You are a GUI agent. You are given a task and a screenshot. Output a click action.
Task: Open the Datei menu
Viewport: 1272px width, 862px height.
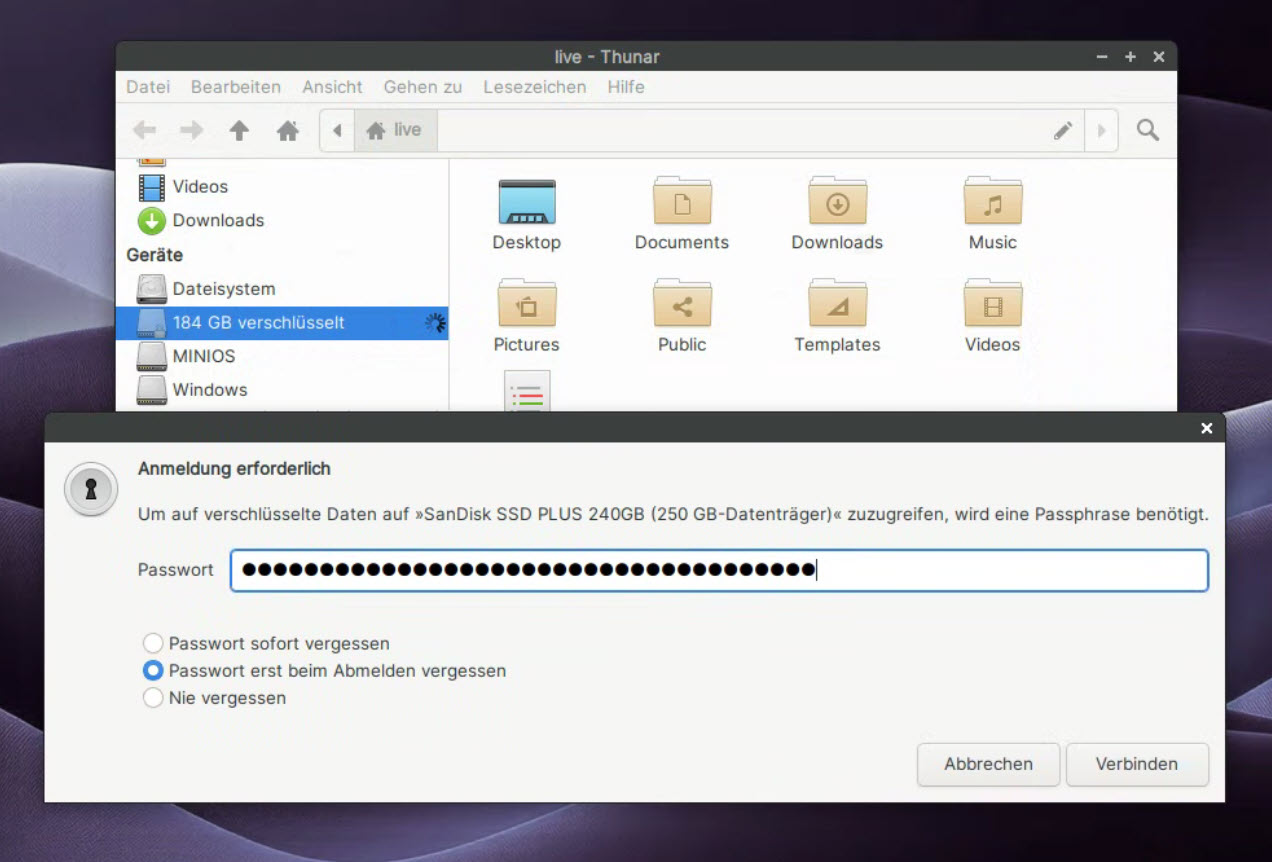148,87
